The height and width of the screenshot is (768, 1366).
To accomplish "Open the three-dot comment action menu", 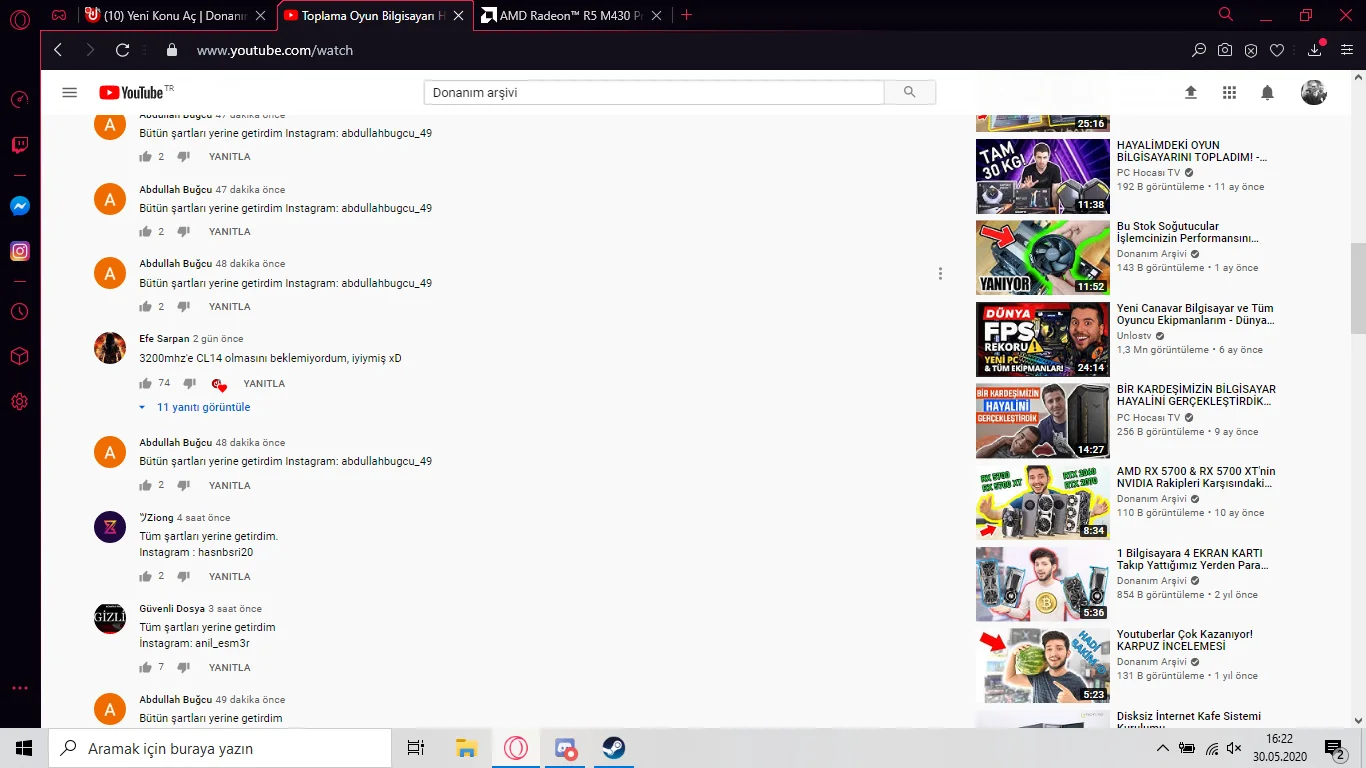I will tap(940, 274).
